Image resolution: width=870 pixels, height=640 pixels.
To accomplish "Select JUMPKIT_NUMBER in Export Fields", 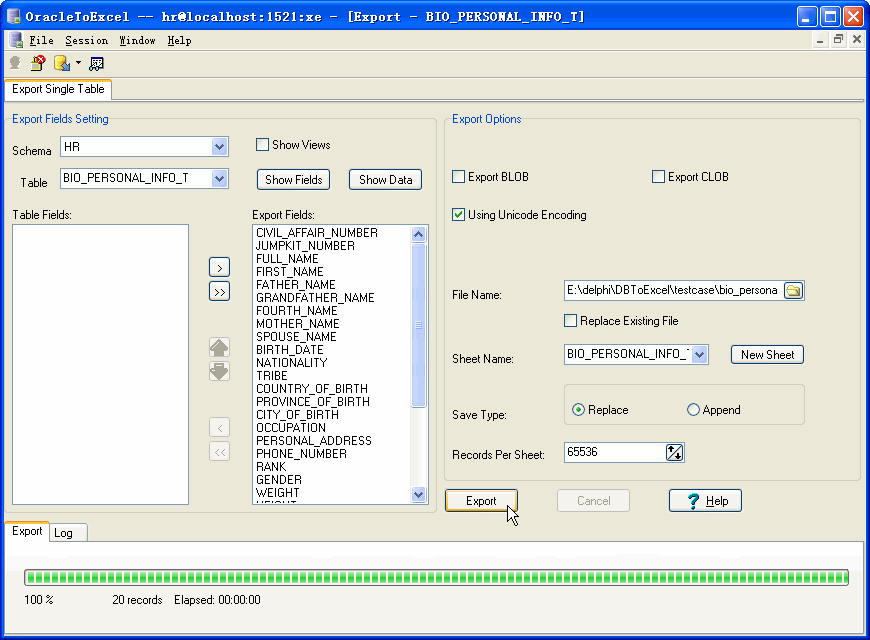I will (x=305, y=246).
